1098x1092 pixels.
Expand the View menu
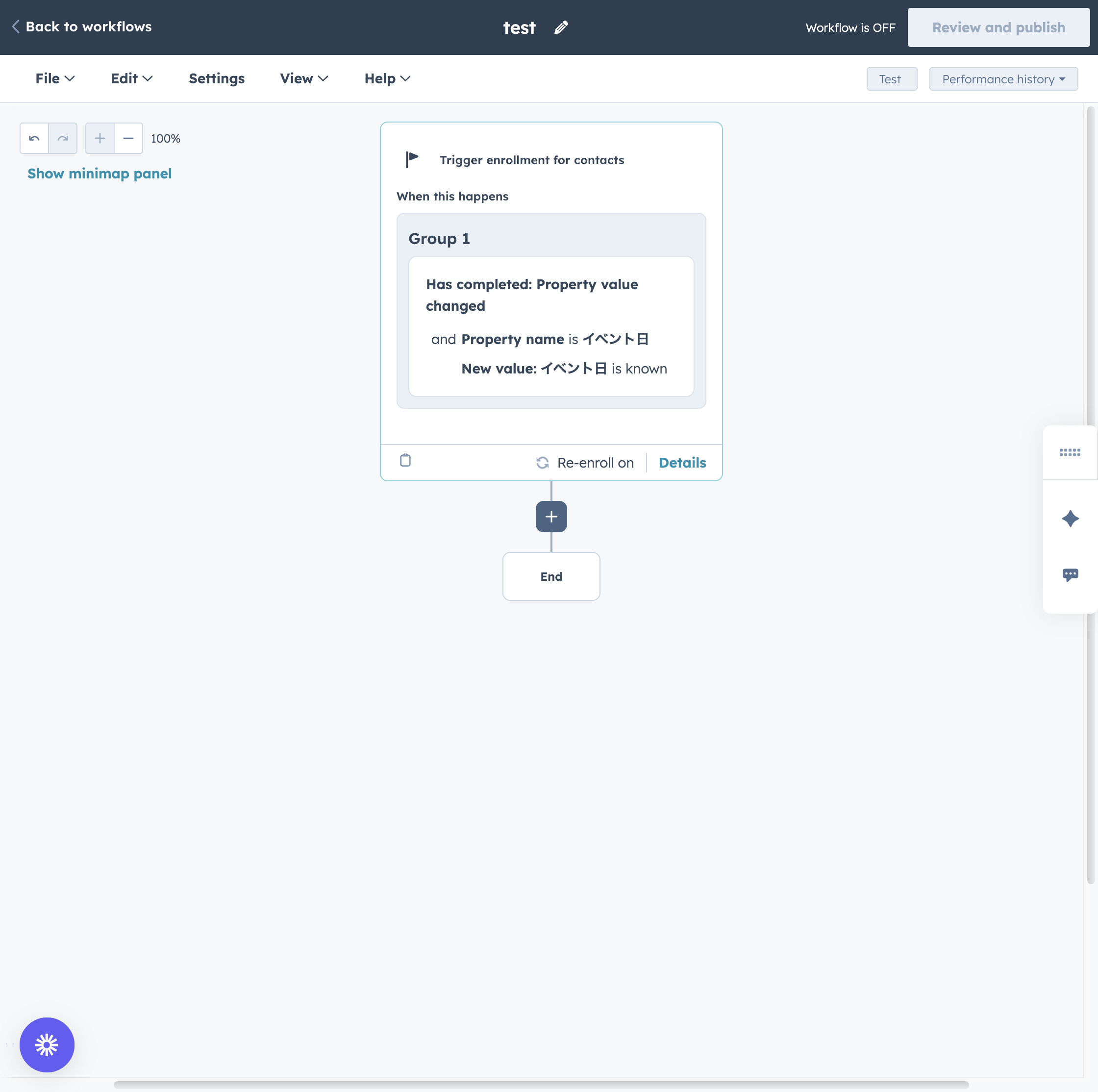point(303,78)
